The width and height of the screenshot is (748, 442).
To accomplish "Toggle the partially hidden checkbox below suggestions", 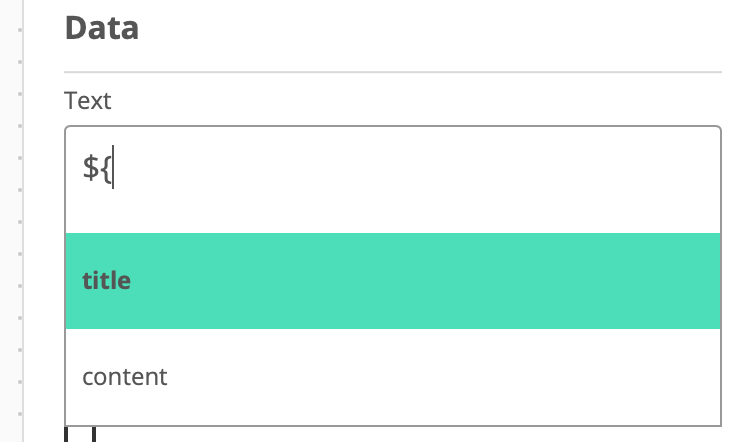I will pyautogui.click(x=80, y=434).
